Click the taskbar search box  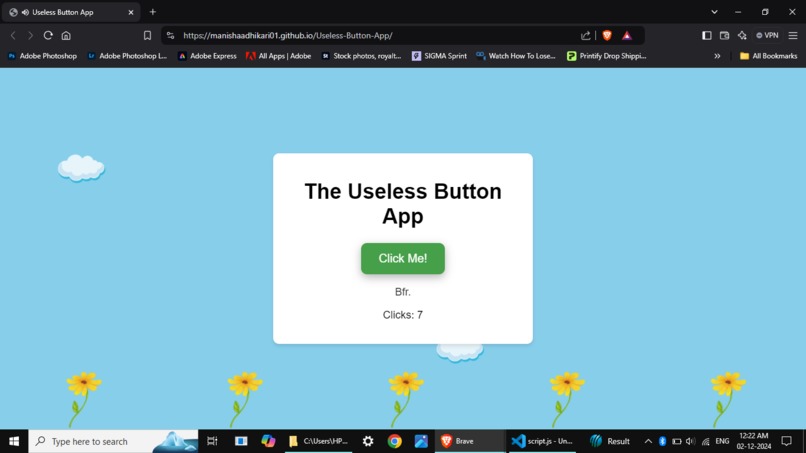(x=113, y=441)
